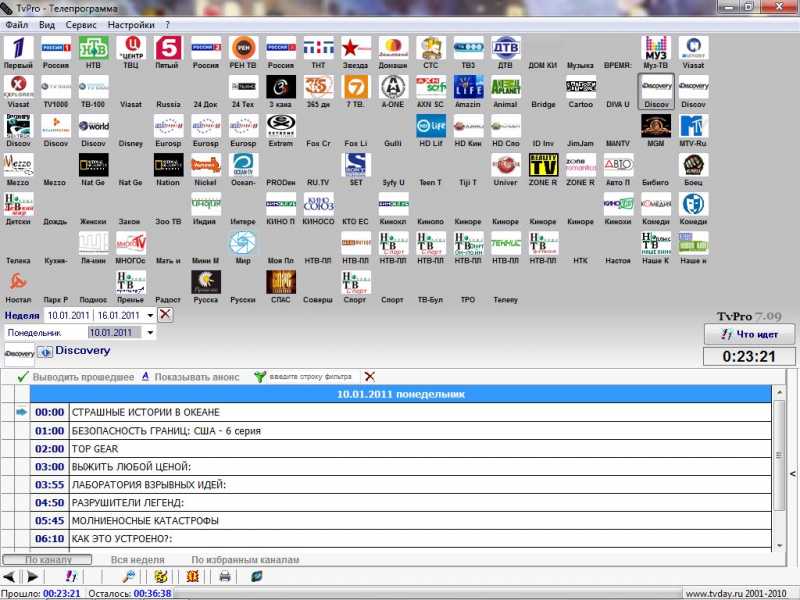Click the Discovery logo thumbnail below the date

(19, 353)
